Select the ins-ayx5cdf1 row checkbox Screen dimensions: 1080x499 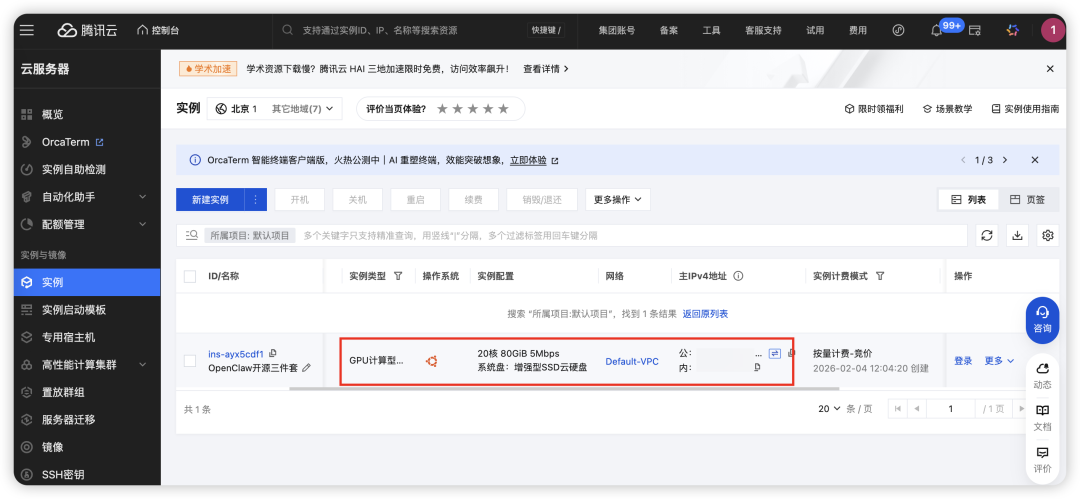coord(190,361)
